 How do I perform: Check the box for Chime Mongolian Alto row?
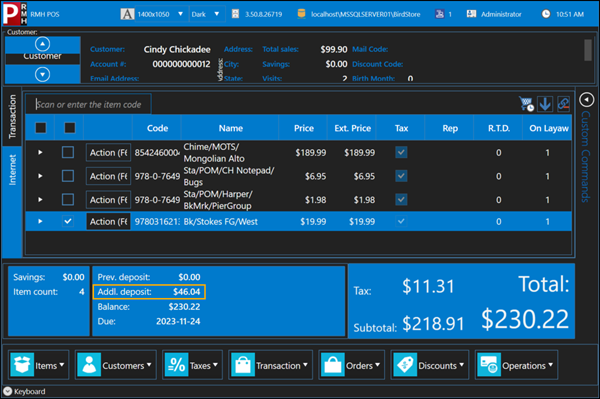click(x=68, y=153)
